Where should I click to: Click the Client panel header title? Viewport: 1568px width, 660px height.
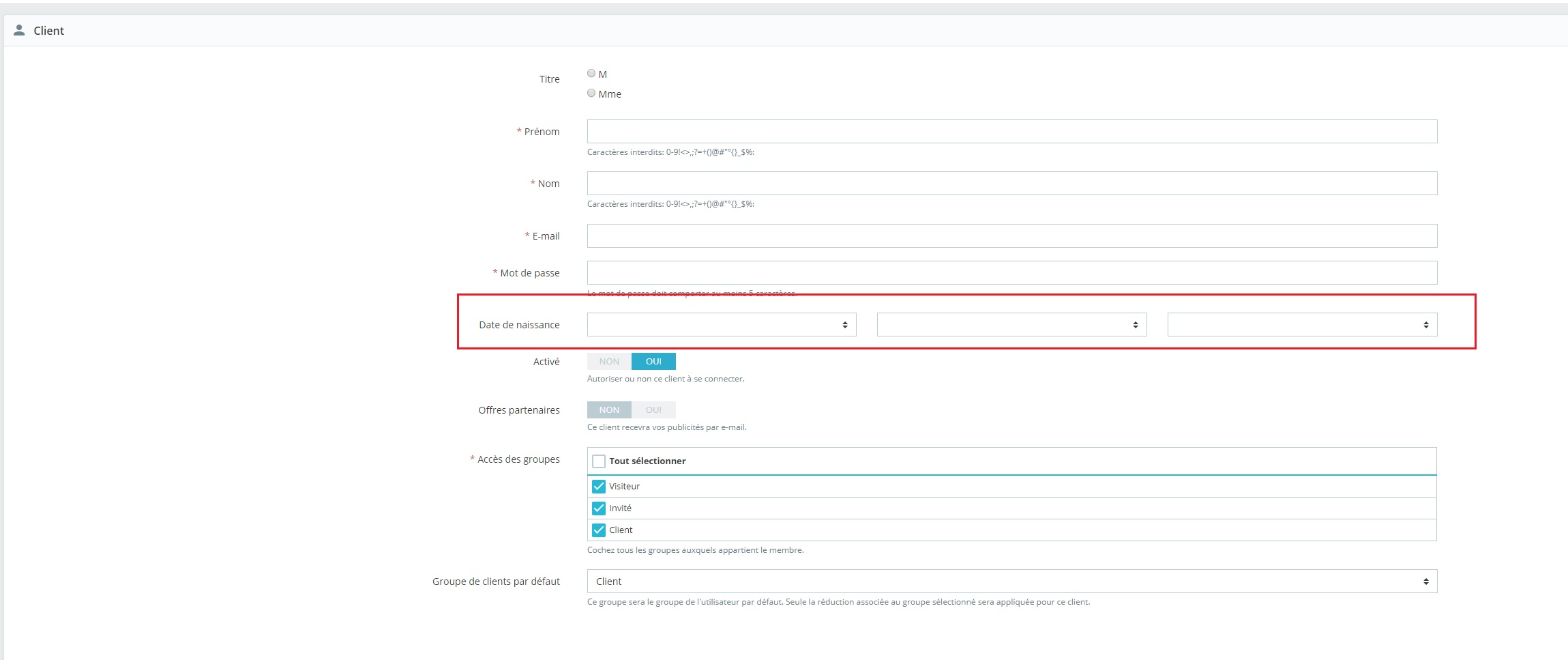(x=49, y=31)
